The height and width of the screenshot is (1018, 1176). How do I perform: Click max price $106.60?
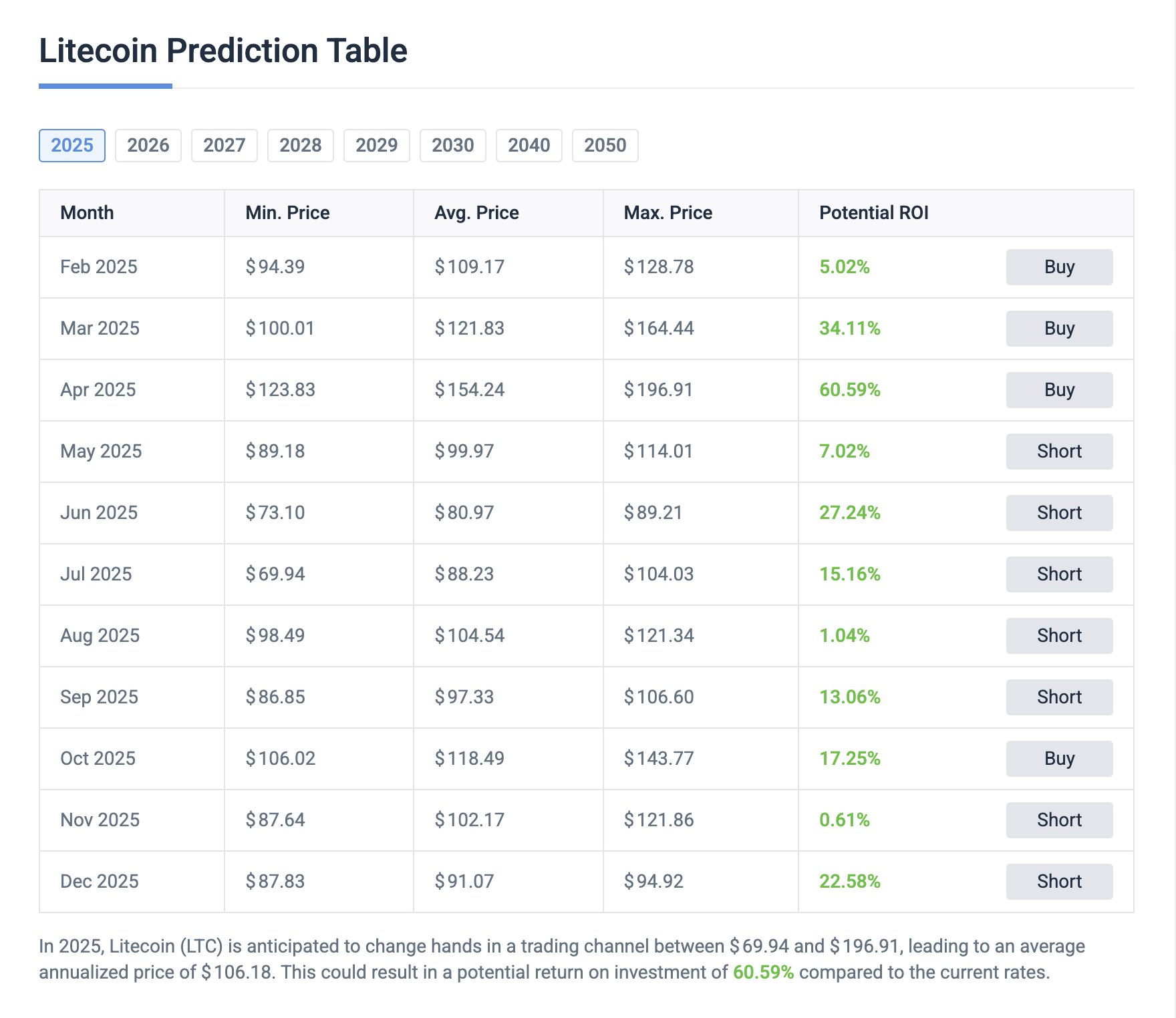(x=659, y=697)
